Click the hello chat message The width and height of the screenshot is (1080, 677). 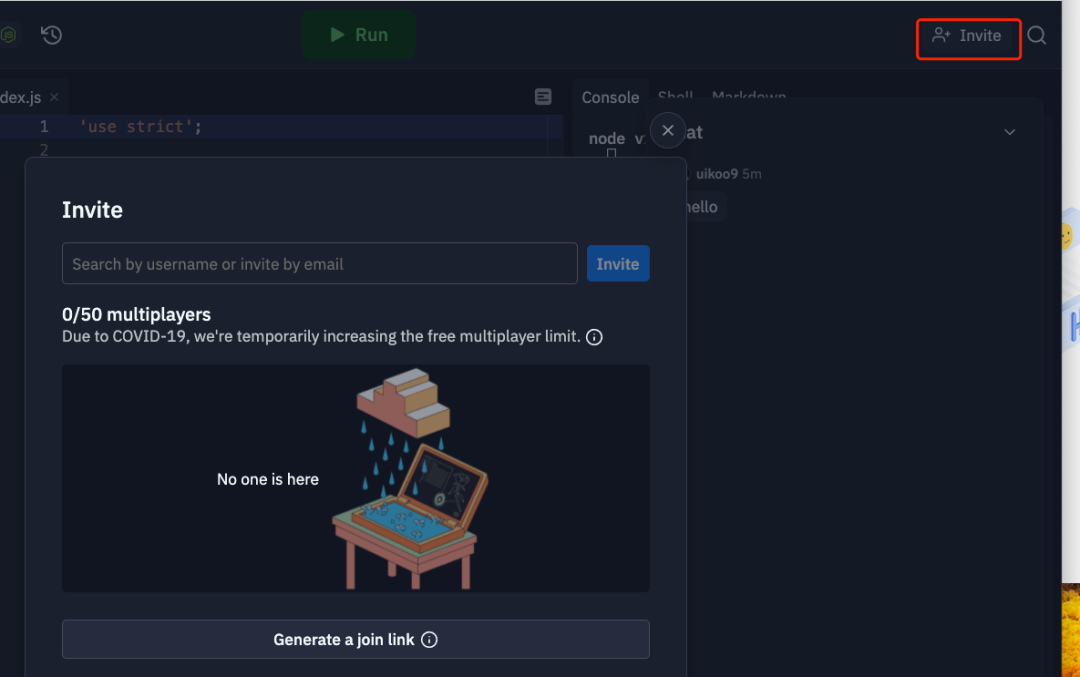click(700, 207)
